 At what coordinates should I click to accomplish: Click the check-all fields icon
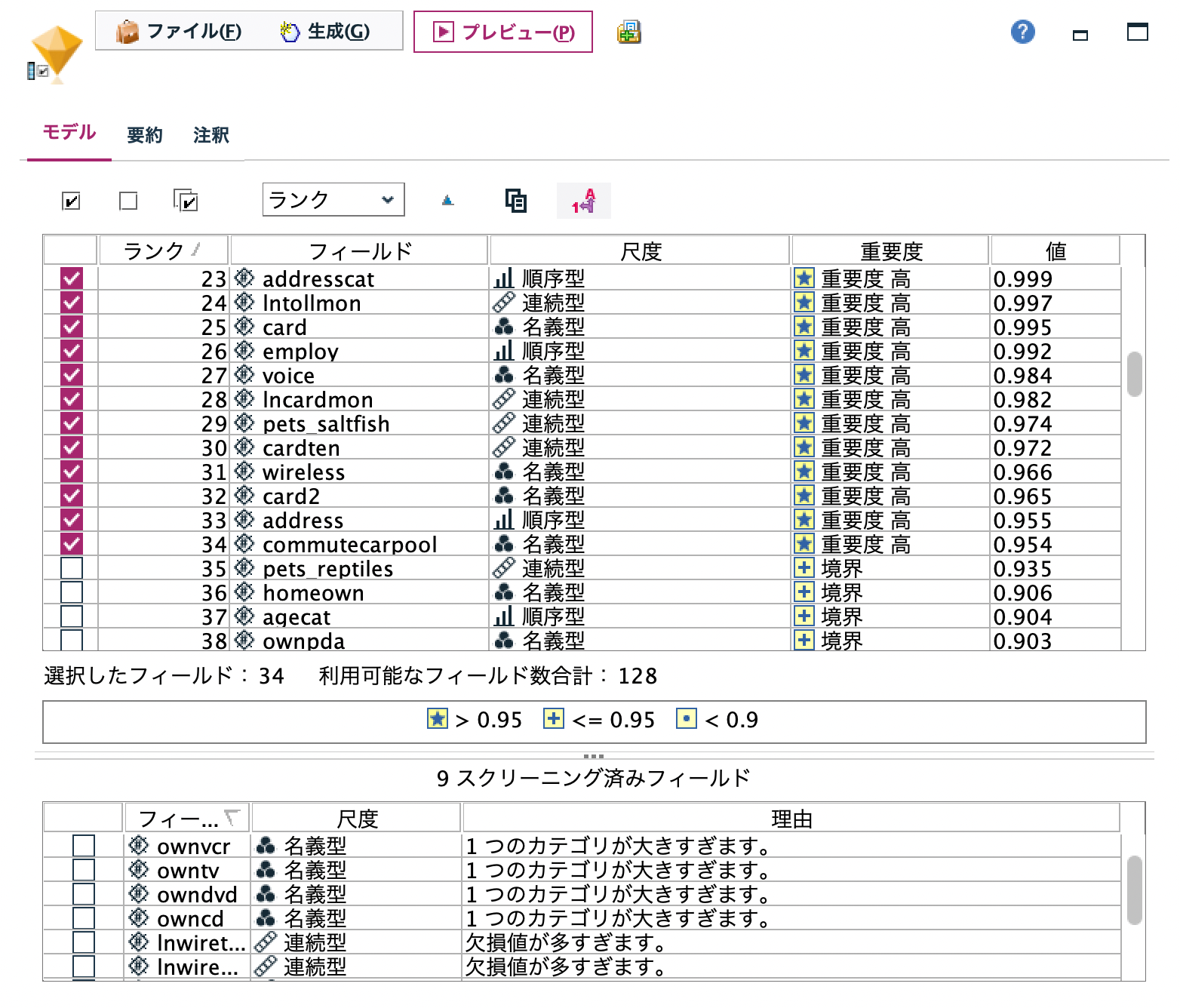pos(70,201)
